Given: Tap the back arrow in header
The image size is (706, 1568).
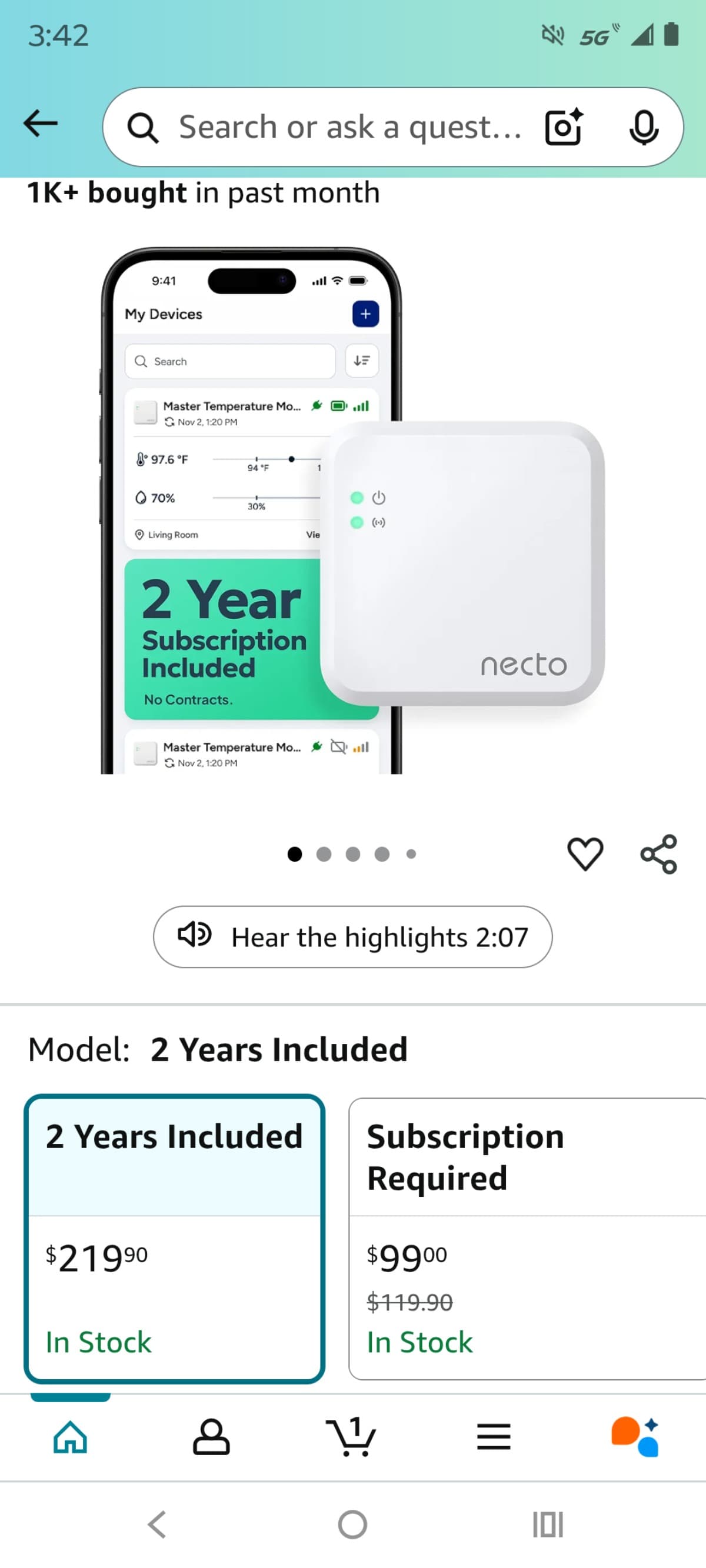Looking at the screenshot, I should tap(41, 125).
